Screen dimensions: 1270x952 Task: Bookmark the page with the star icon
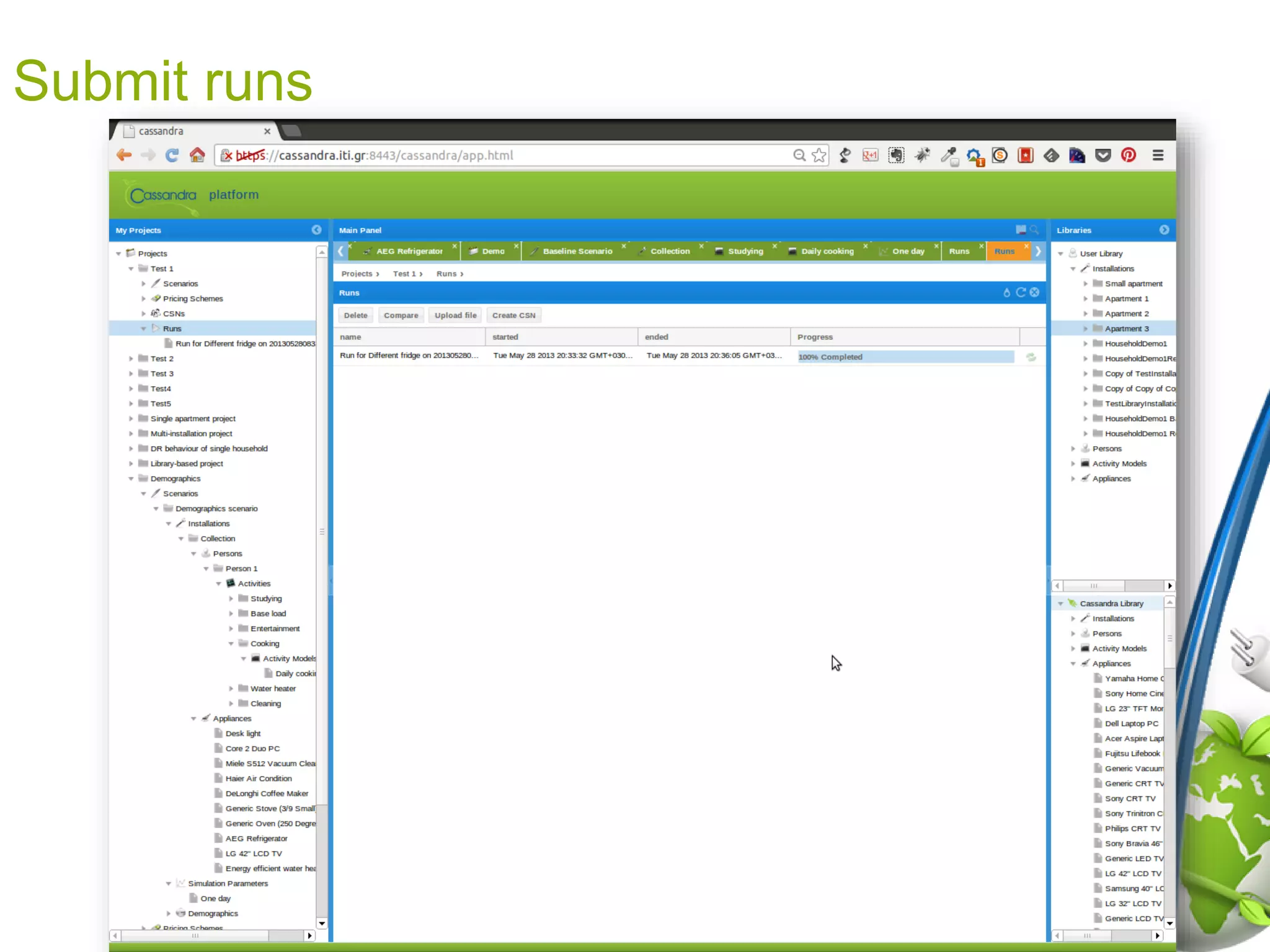[819, 156]
